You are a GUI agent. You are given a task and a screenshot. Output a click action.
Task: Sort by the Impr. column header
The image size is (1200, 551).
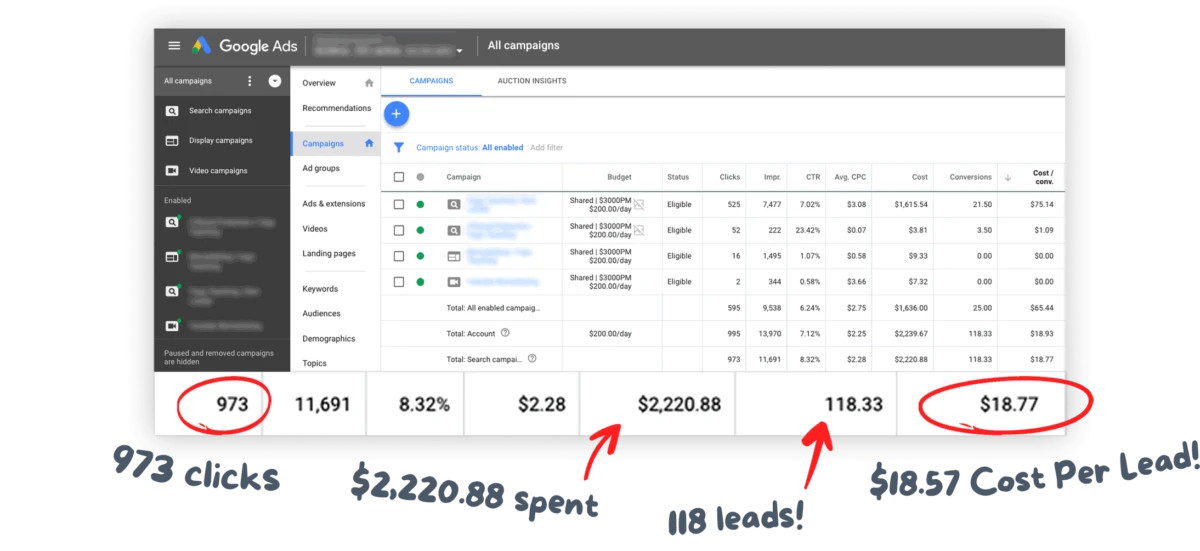771,177
